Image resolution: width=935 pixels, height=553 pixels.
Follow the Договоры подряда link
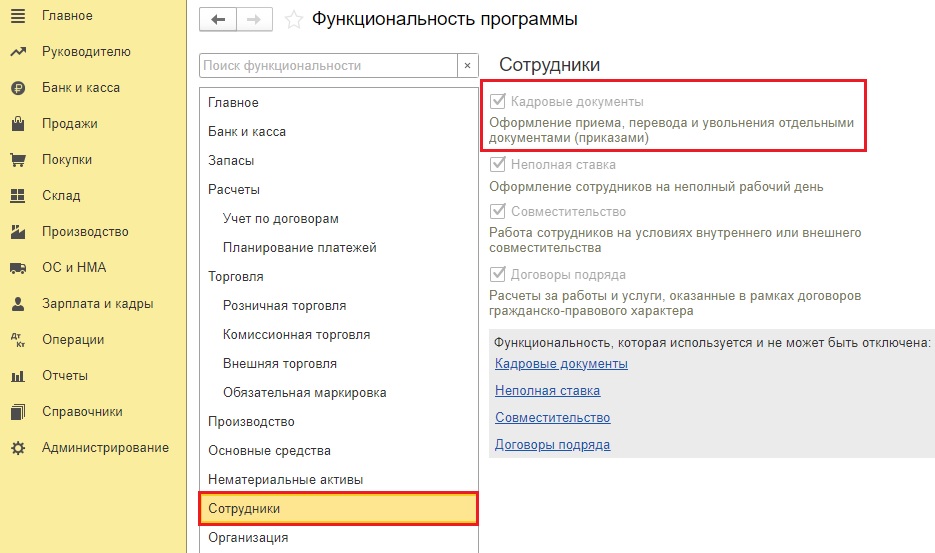pos(553,445)
